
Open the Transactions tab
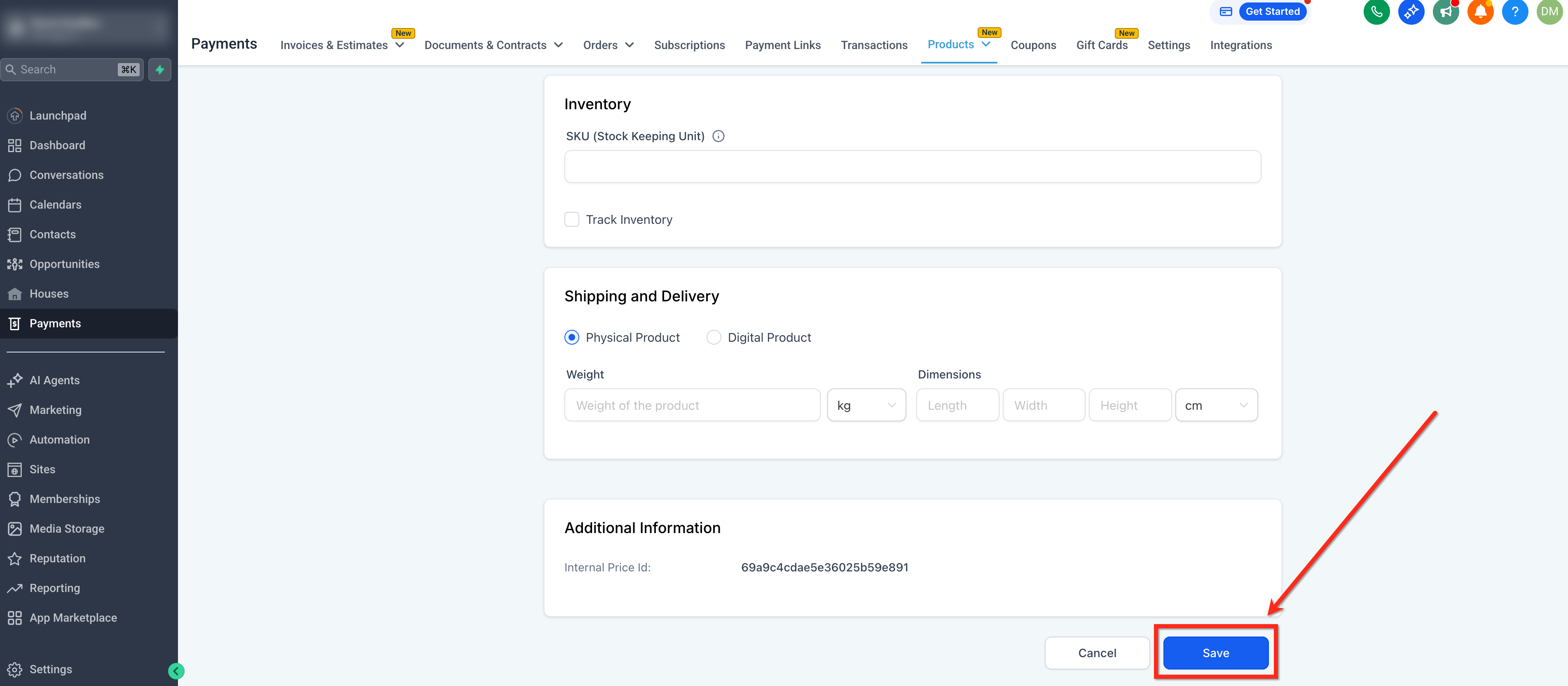[873, 45]
